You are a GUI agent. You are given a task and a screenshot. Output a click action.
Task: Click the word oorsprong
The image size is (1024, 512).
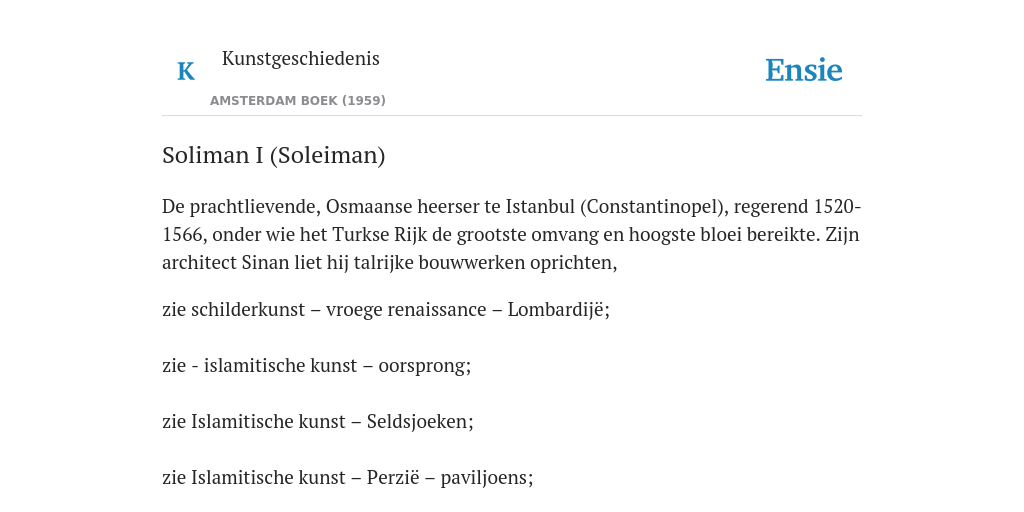click(423, 366)
